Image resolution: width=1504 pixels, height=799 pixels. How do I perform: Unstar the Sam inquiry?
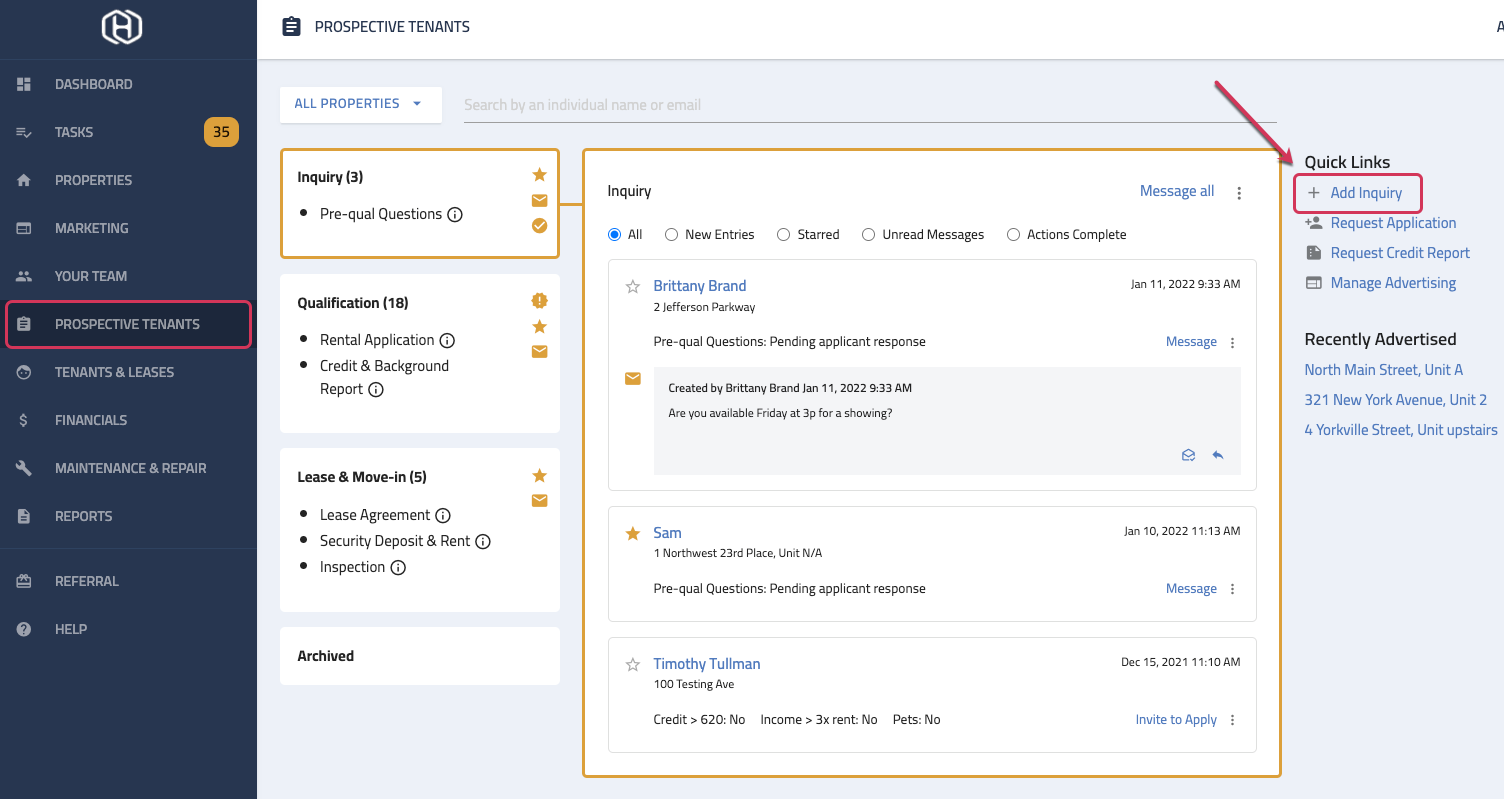[632, 534]
